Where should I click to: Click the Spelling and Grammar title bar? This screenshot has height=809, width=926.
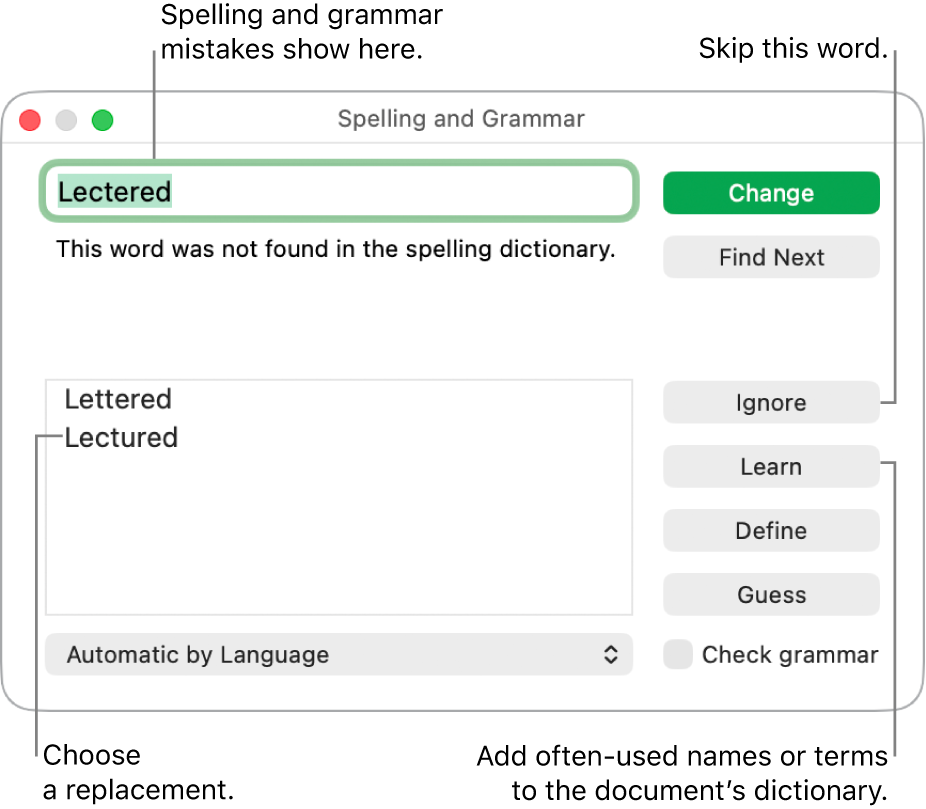[x=461, y=118]
